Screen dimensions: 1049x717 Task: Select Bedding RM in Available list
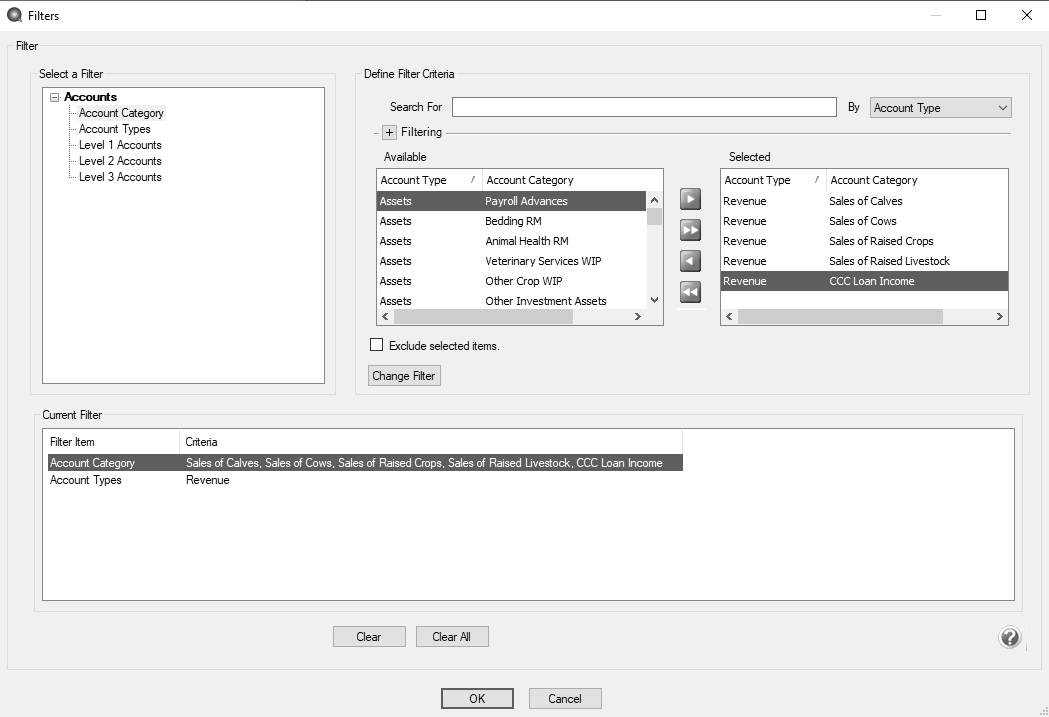click(513, 221)
